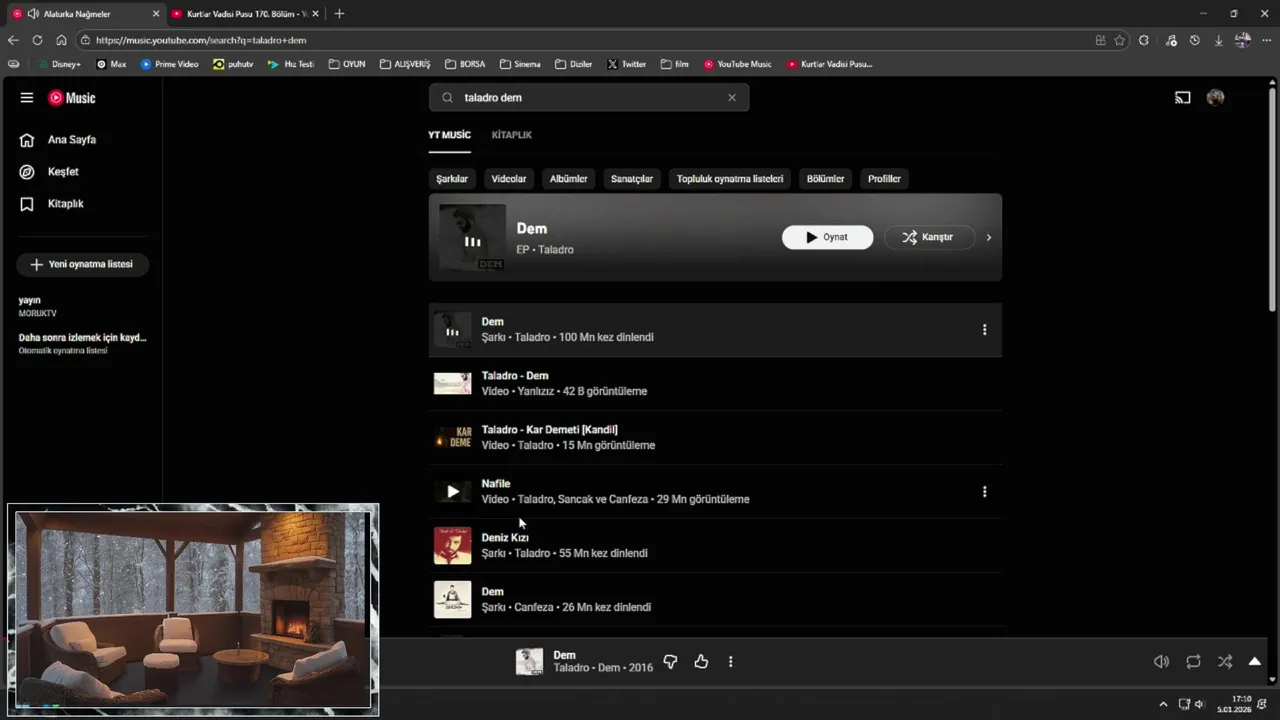
Task: Open the YouTube Music account avatar
Action: pyautogui.click(x=1215, y=98)
